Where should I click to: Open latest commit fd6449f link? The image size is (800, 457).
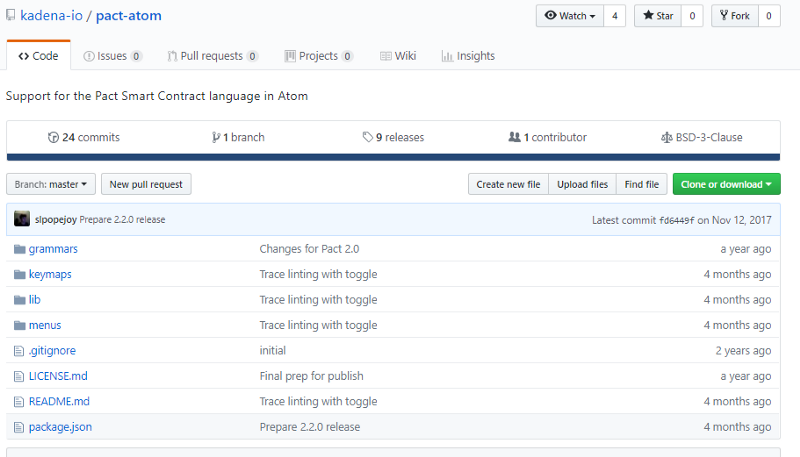[676, 220]
